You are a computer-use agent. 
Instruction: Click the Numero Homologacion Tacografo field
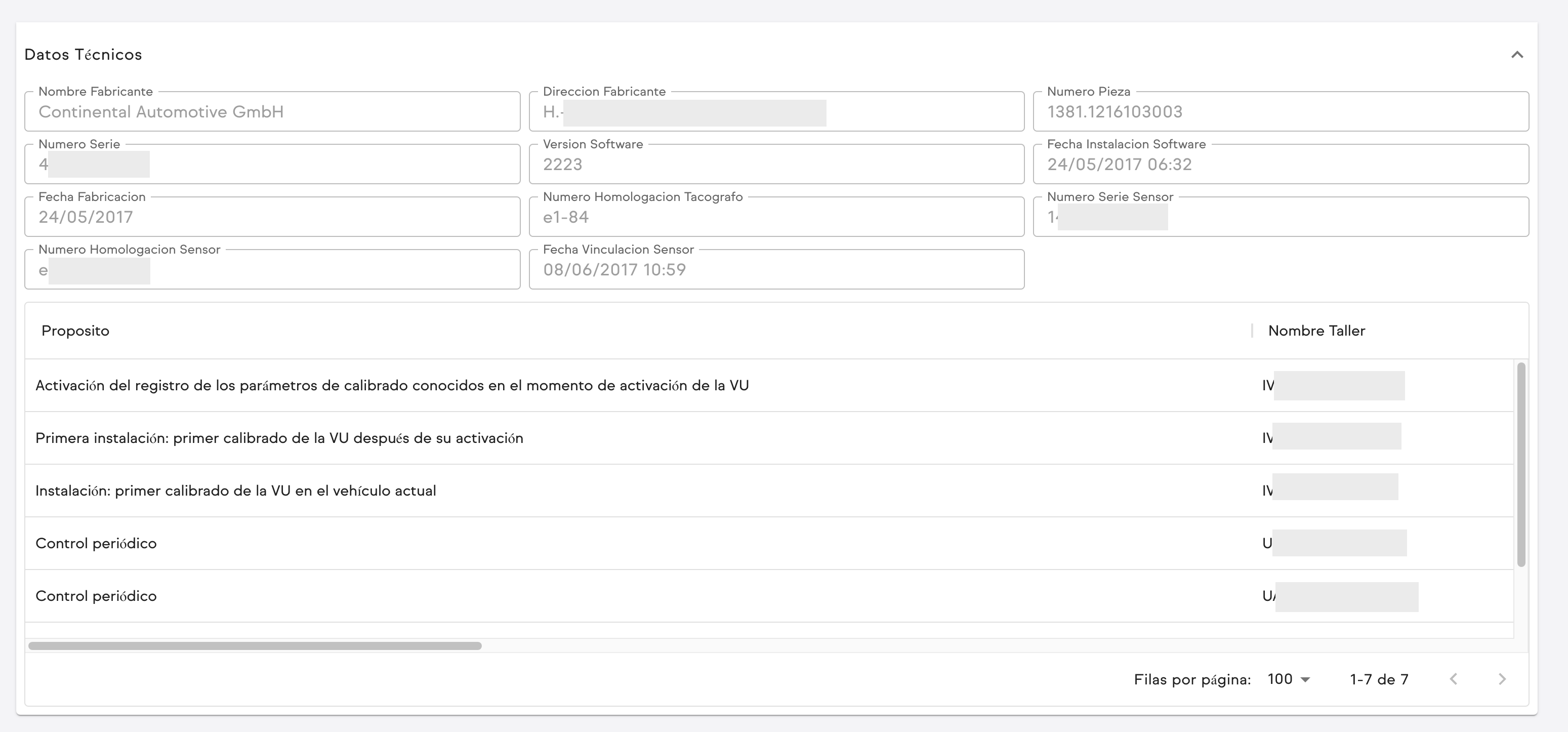[x=776, y=217]
